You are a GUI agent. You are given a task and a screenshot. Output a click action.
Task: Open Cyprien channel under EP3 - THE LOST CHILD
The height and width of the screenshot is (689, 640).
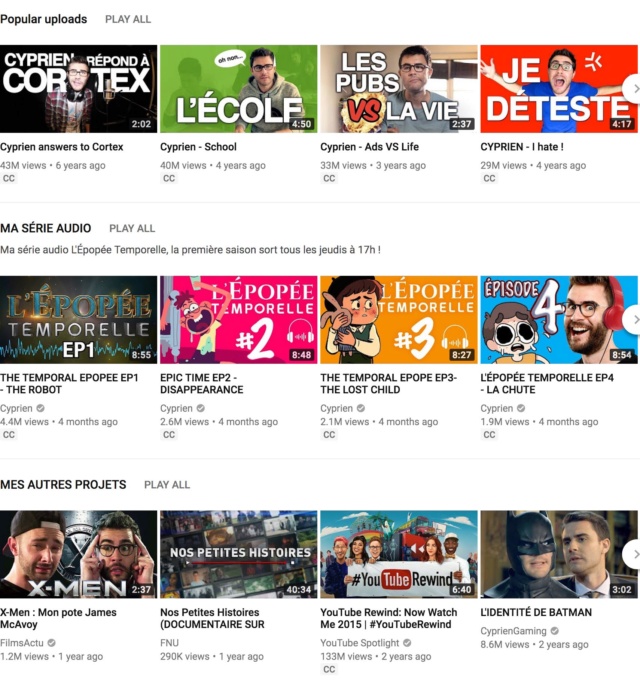336,408
